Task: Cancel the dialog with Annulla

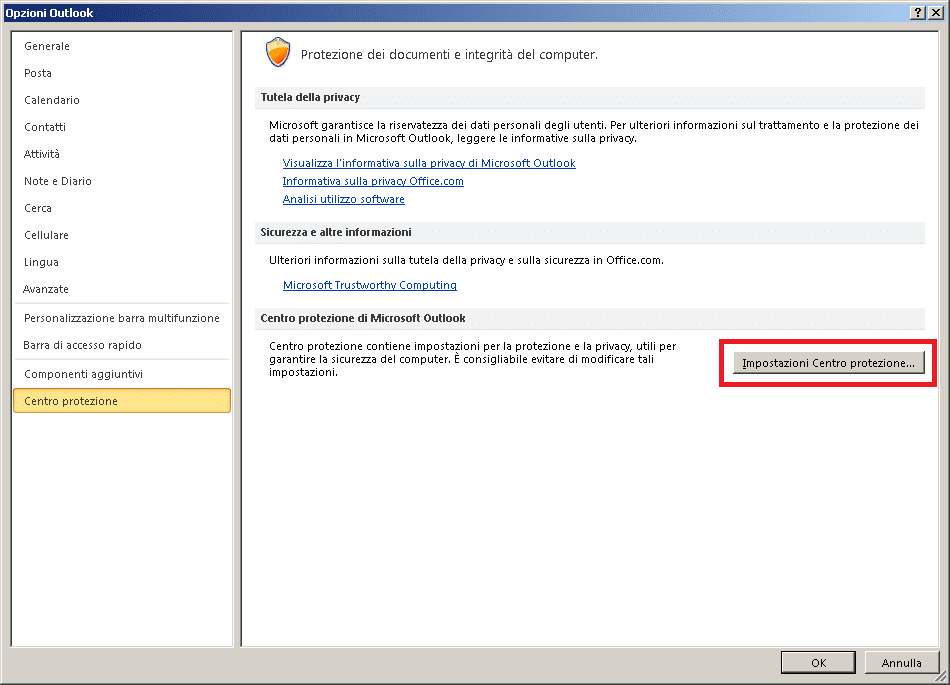Action: click(x=902, y=663)
